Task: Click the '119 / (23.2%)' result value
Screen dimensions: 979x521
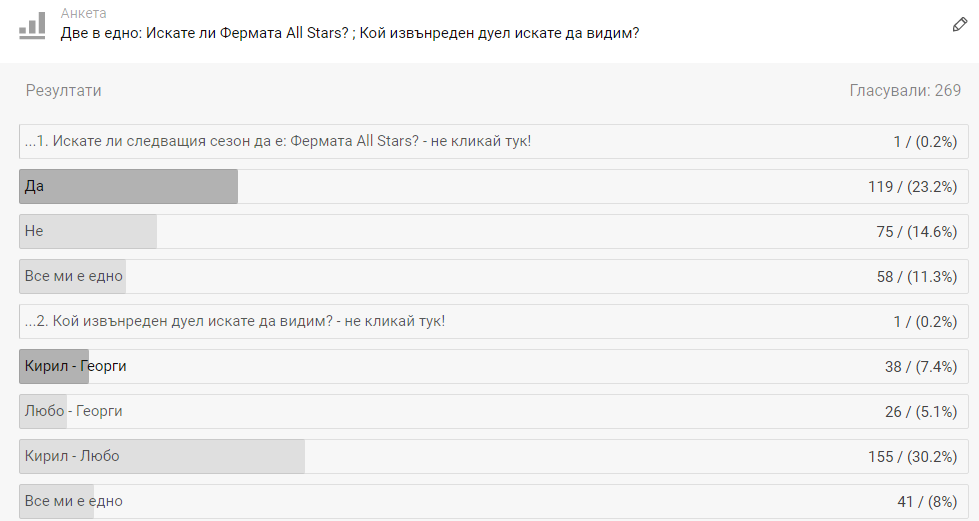Action: (912, 187)
